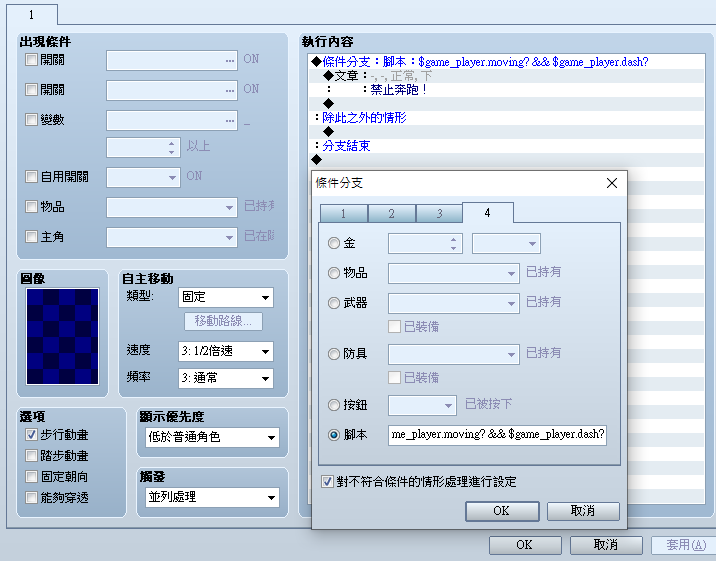Select the 條件分支：腳本 command line
This screenshot has width=716, height=561.
coord(507,62)
